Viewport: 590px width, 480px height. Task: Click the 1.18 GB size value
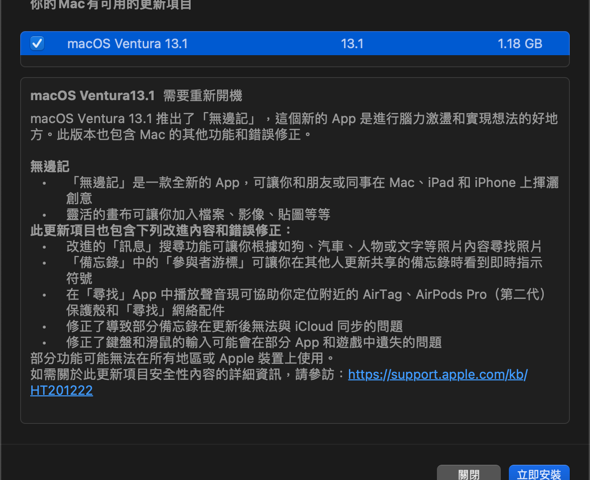(x=520, y=44)
